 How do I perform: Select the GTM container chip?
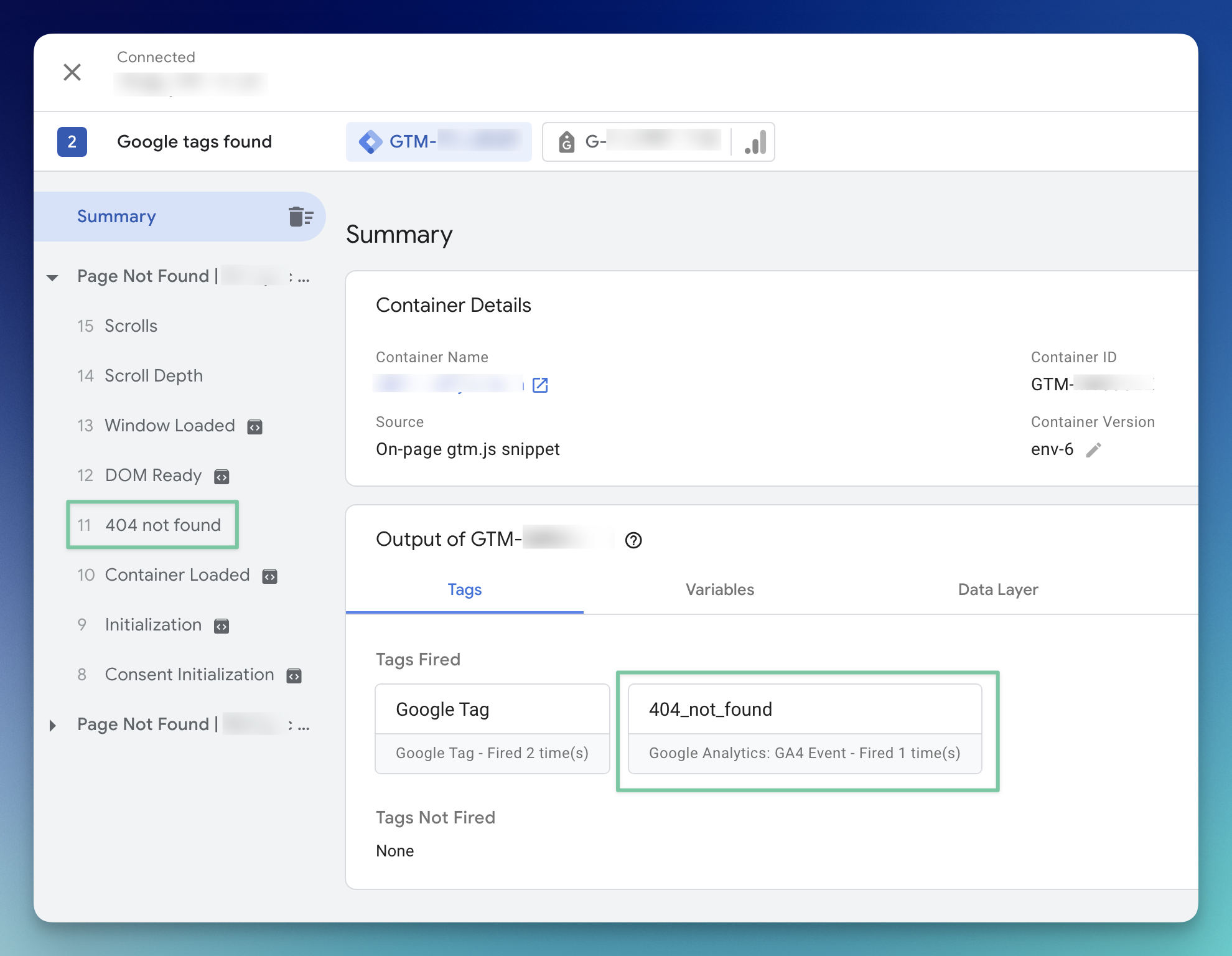click(x=439, y=142)
